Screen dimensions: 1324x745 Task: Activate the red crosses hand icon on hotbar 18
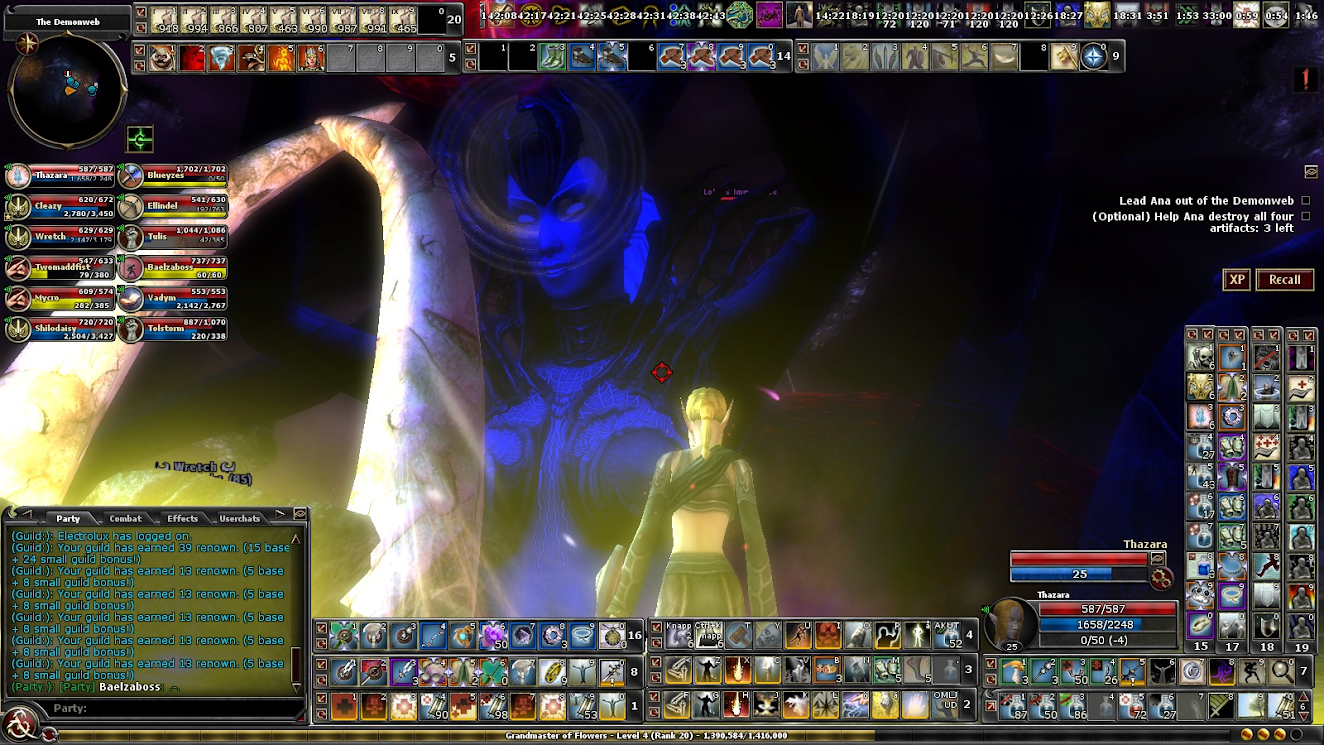(x=1266, y=447)
